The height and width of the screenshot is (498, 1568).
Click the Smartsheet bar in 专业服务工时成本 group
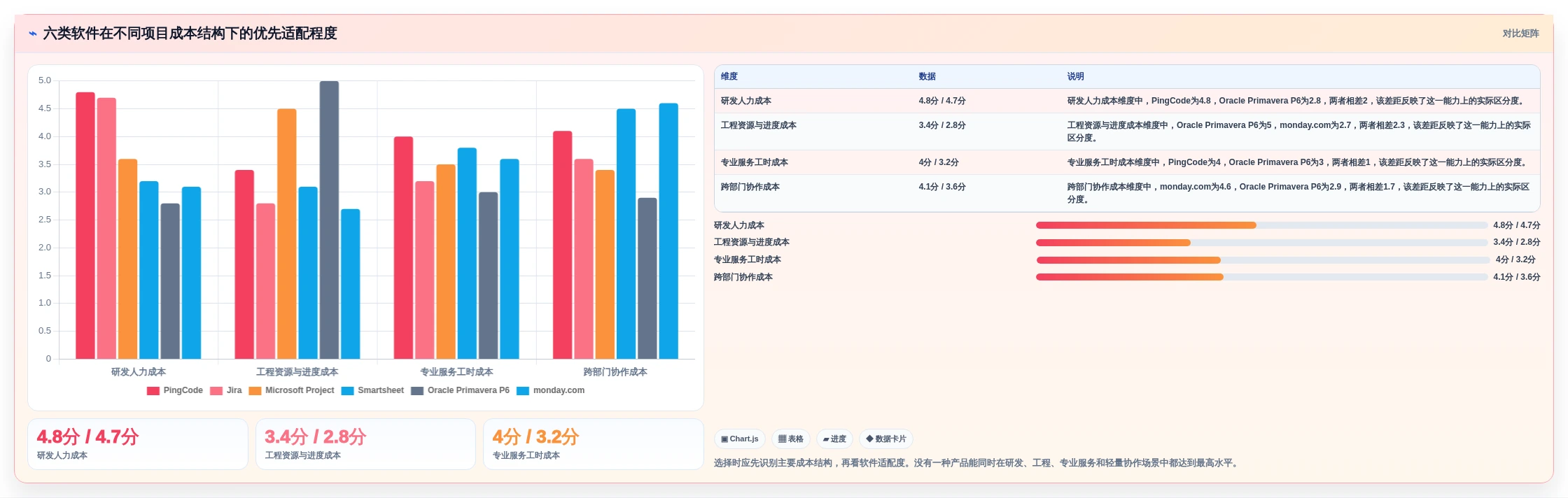(x=467, y=253)
